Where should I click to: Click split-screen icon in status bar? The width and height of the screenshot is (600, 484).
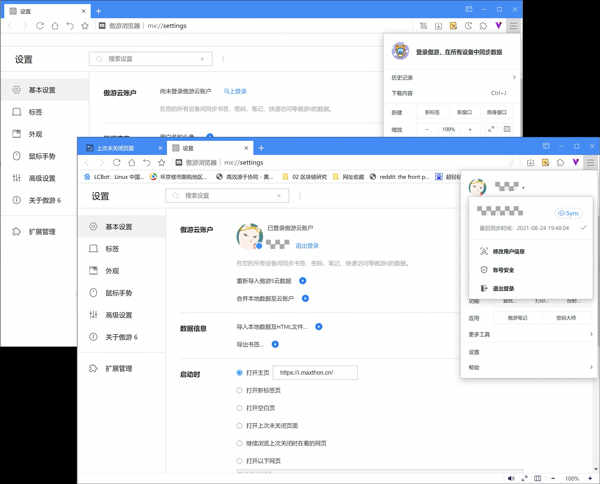(x=538, y=478)
